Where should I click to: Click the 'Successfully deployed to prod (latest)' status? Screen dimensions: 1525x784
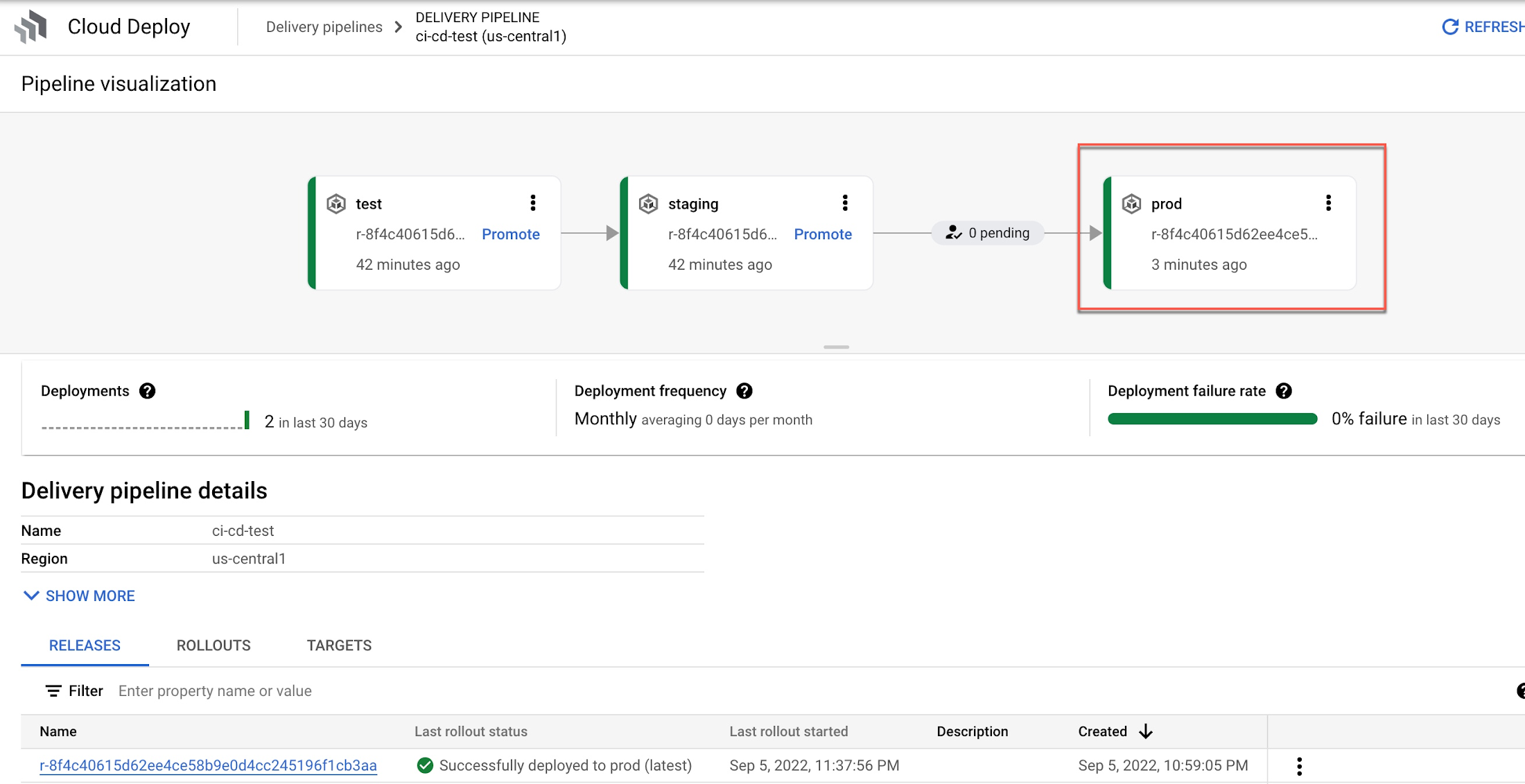click(x=566, y=765)
